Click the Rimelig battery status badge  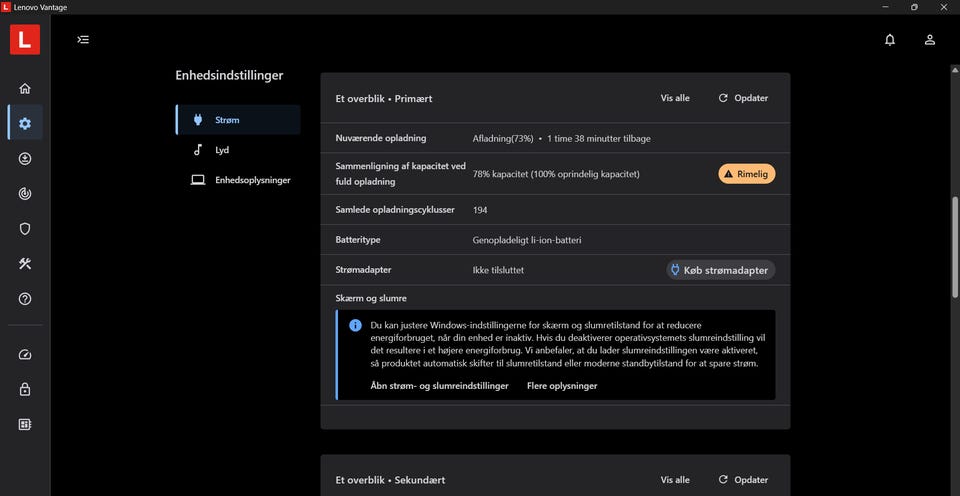click(746, 174)
